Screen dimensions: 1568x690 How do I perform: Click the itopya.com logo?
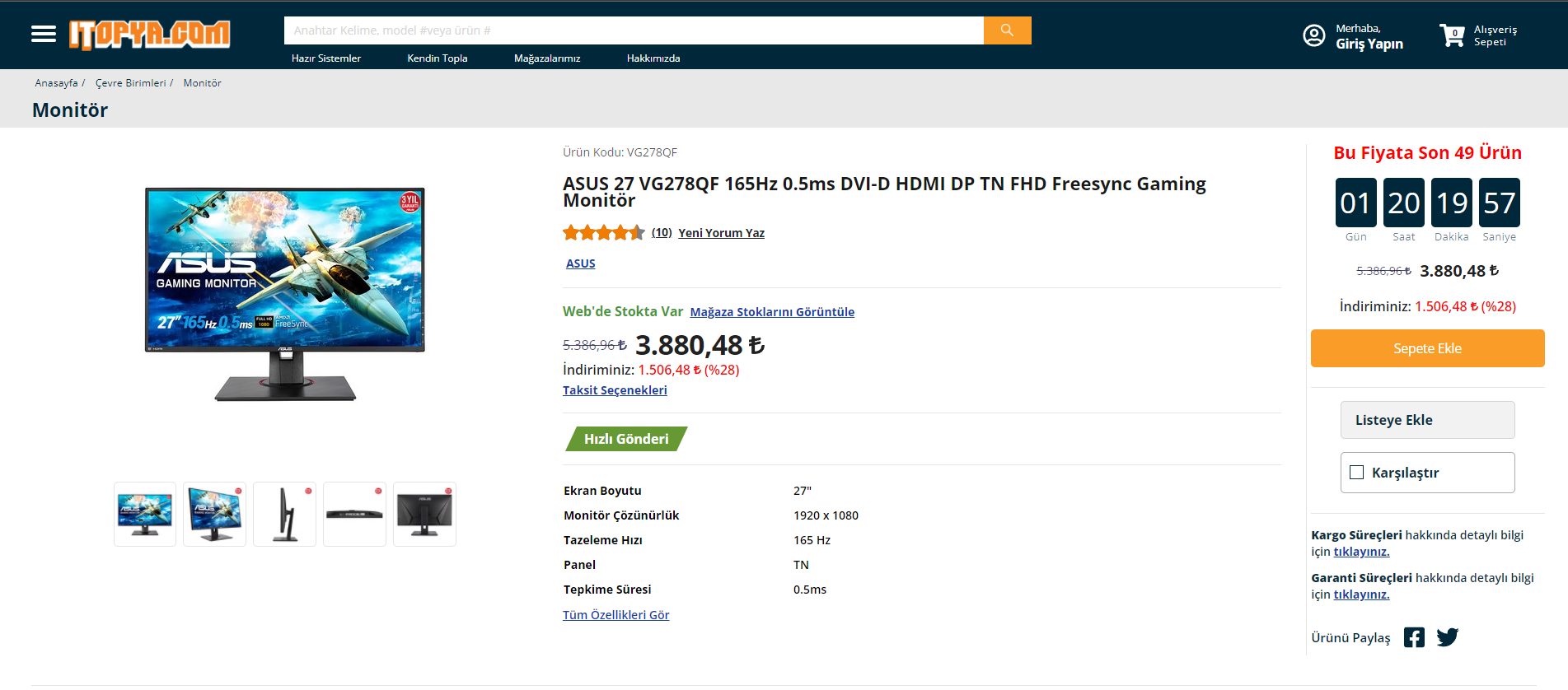(149, 35)
